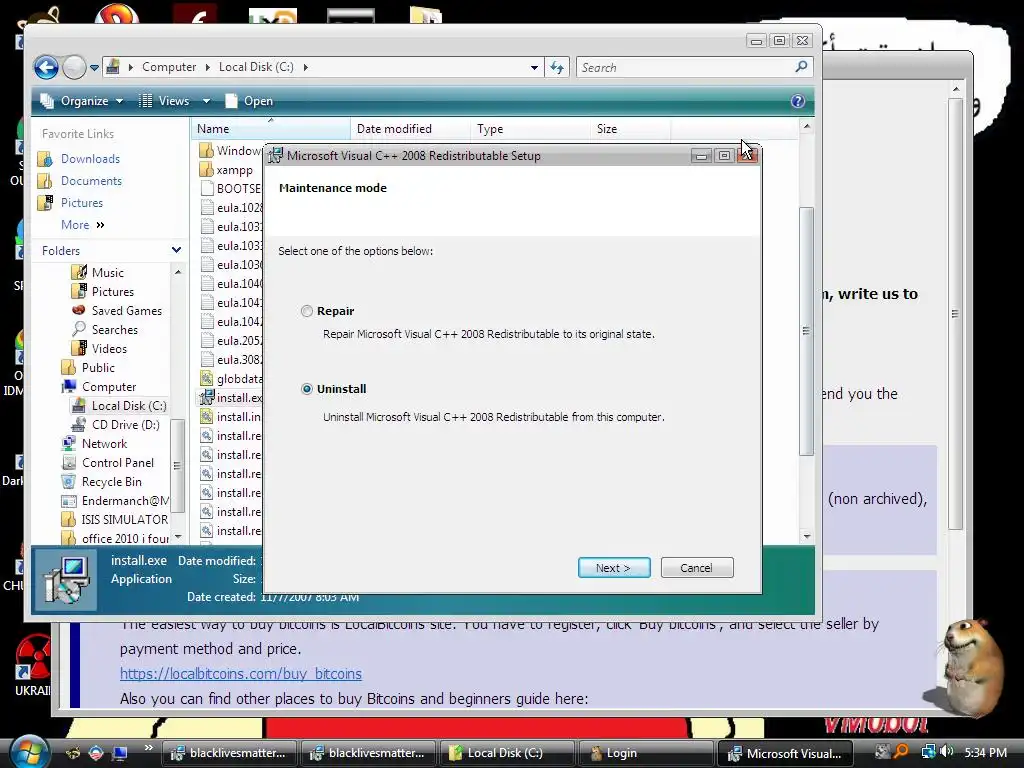Refresh the Local Disk (C:) view
Viewport: 1024px width, 768px height.
[x=557, y=67]
